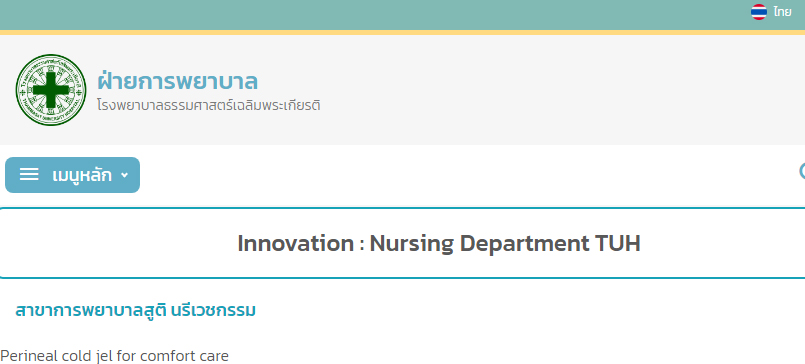Image resolution: width=805 pixels, height=364 pixels.
Task: Click the Innovation : Nursing Department TUH heading
Action: (x=439, y=243)
